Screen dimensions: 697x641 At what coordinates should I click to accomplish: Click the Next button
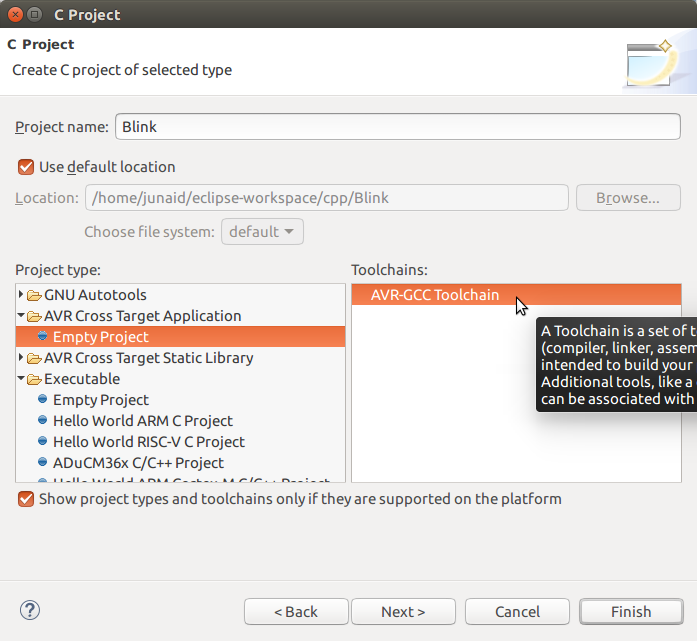coord(403,611)
